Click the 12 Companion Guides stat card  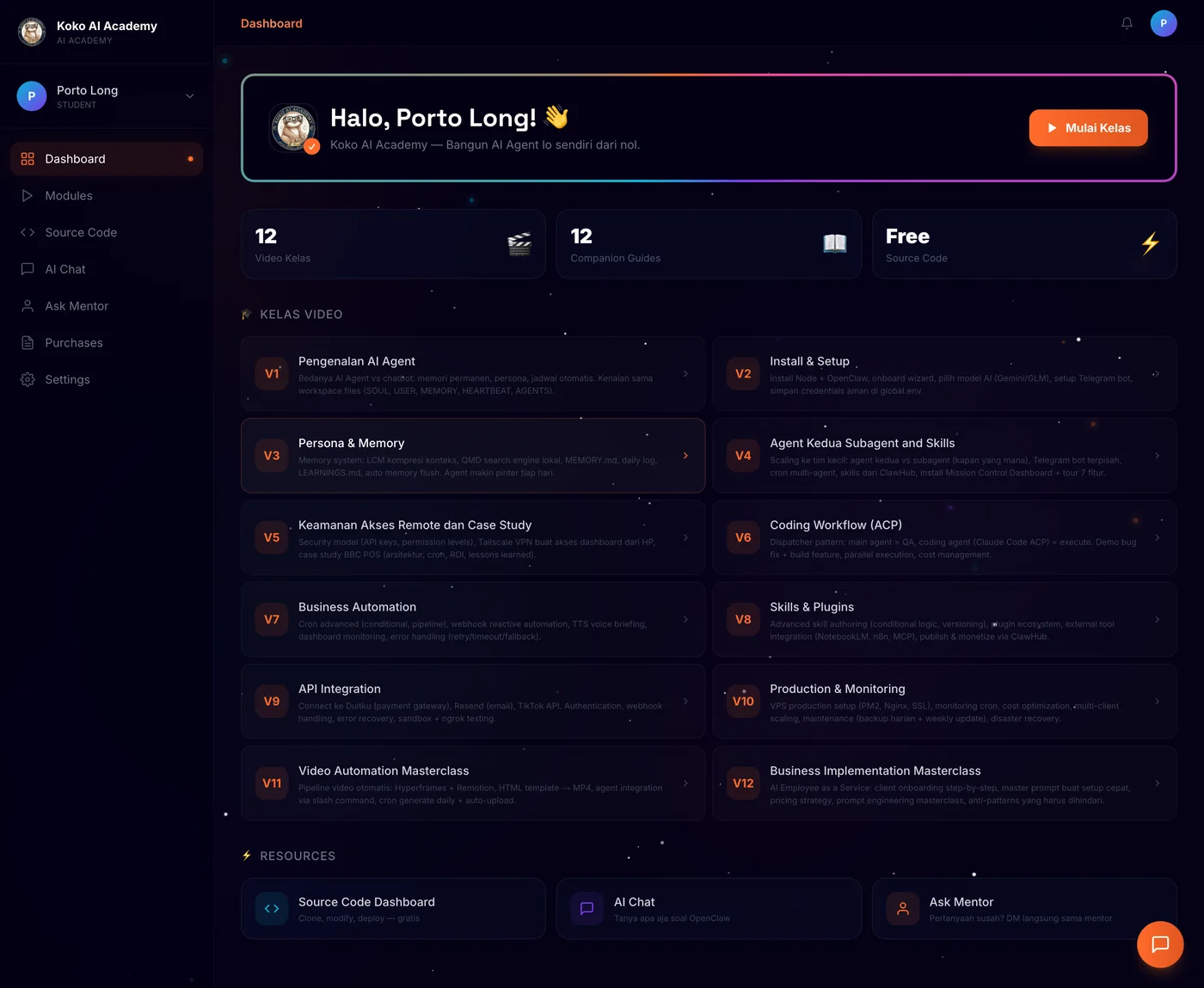tap(709, 244)
